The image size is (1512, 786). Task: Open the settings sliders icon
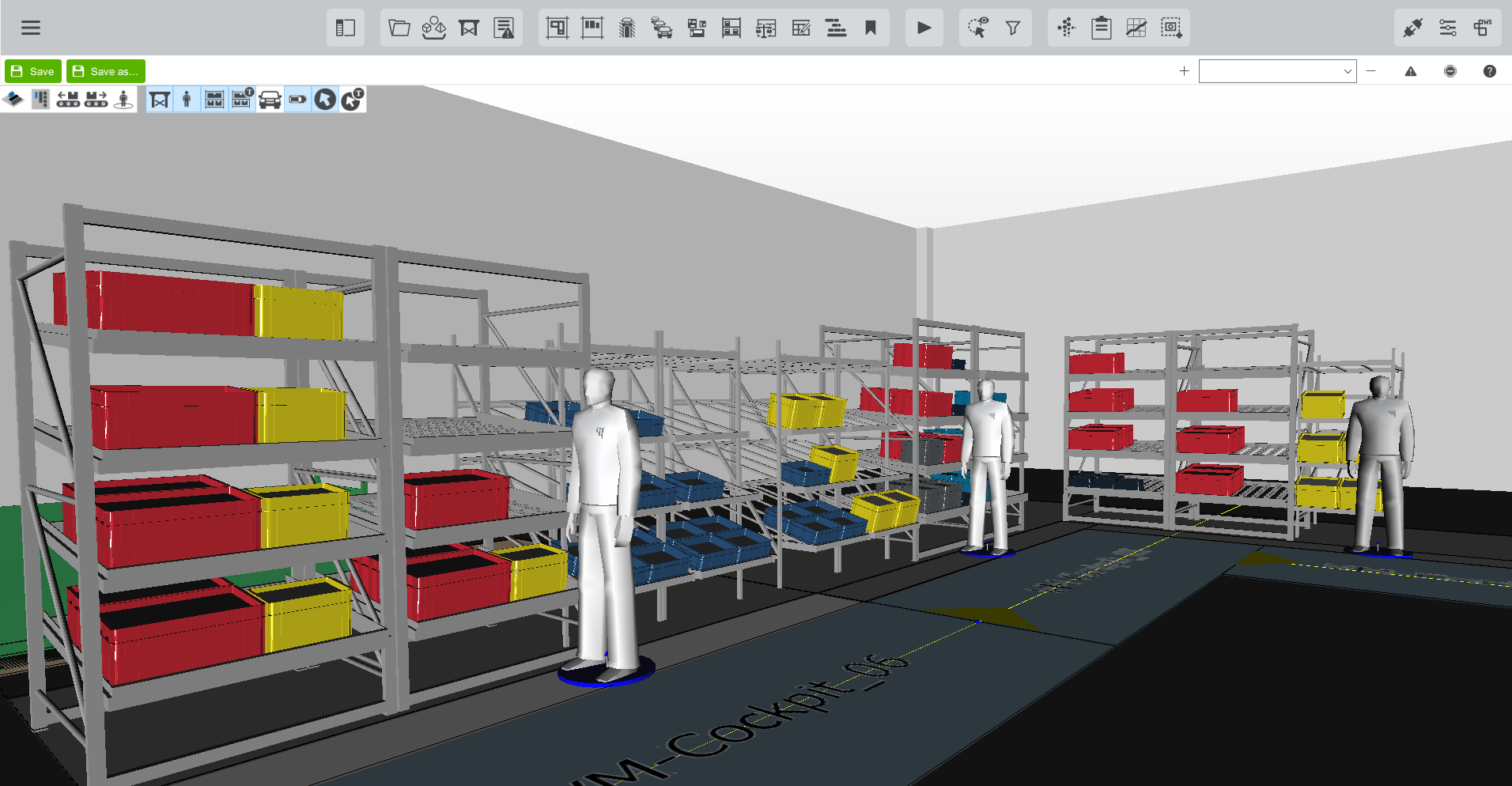pyautogui.click(x=1448, y=28)
